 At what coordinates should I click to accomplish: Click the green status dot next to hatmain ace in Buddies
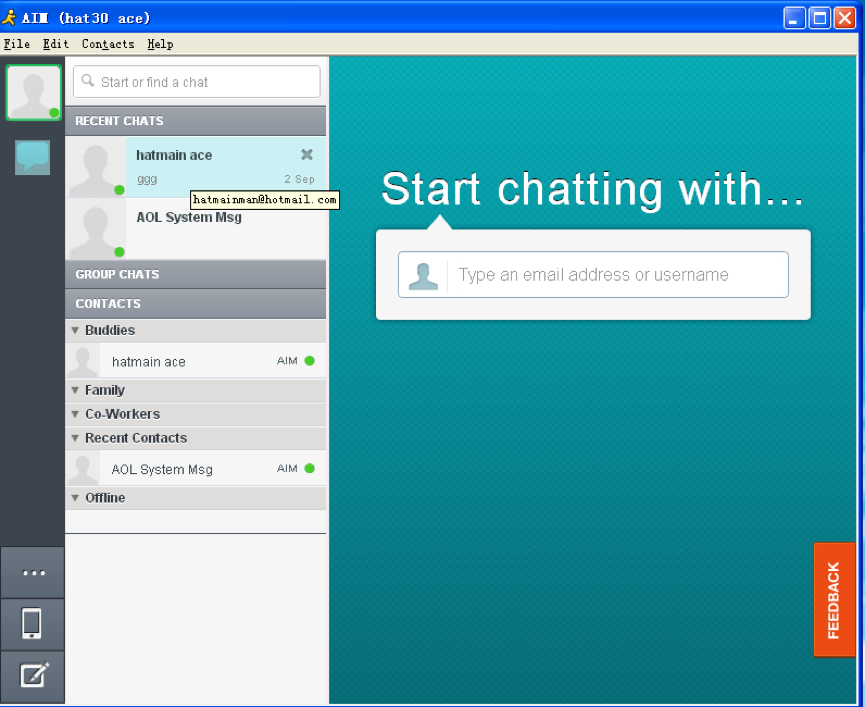pyautogui.click(x=309, y=361)
